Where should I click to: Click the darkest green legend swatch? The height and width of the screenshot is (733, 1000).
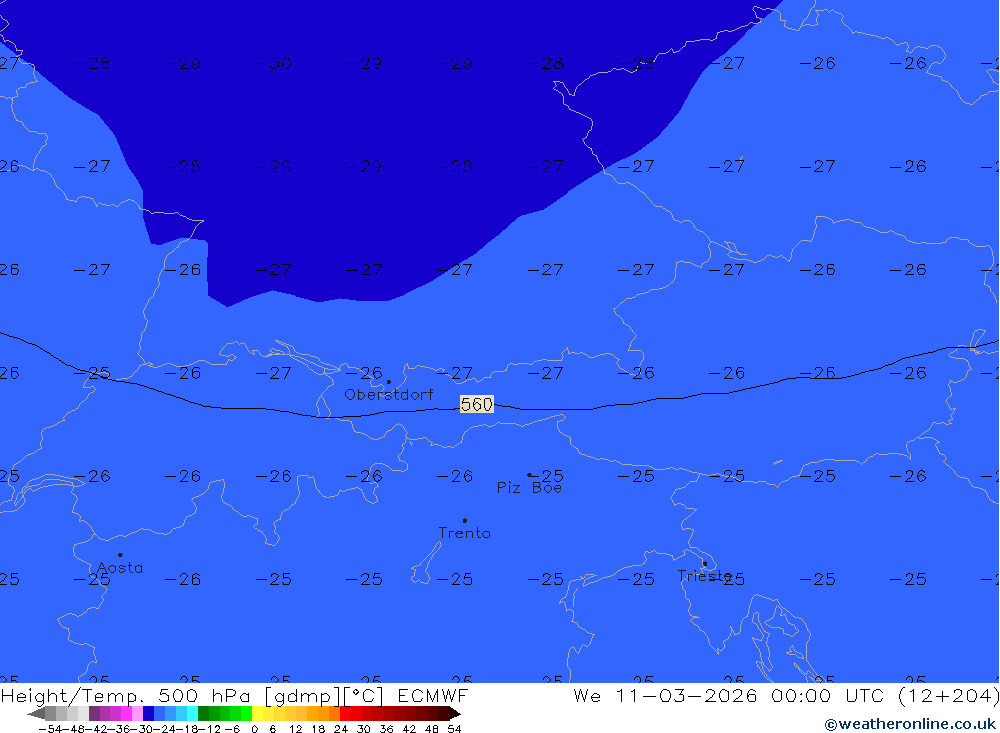[203, 714]
